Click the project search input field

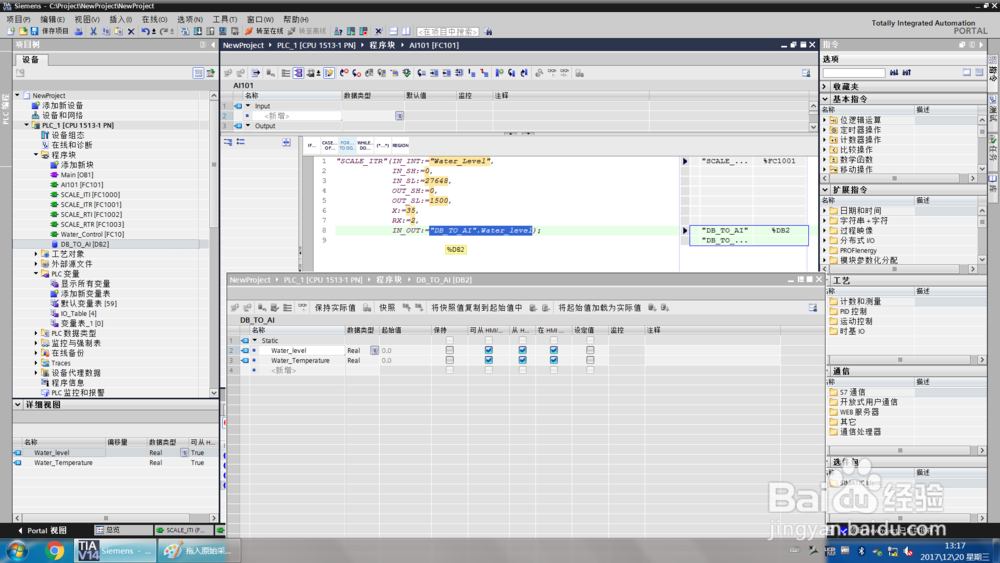click(448, 31)
